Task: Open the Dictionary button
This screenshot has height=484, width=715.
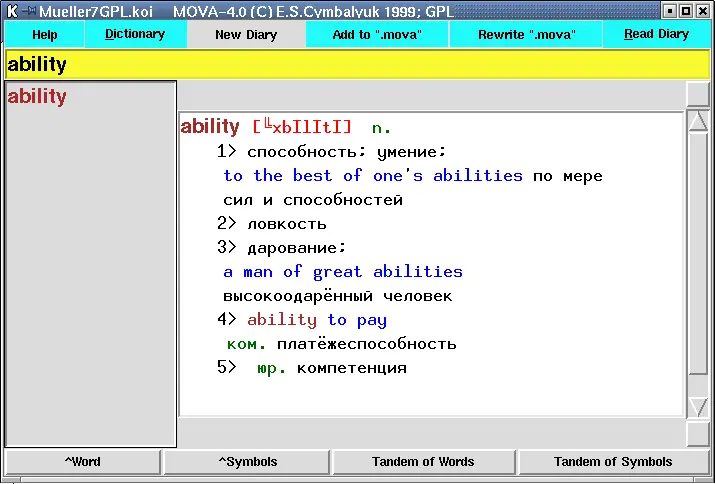Action: [x=135, y=34]
